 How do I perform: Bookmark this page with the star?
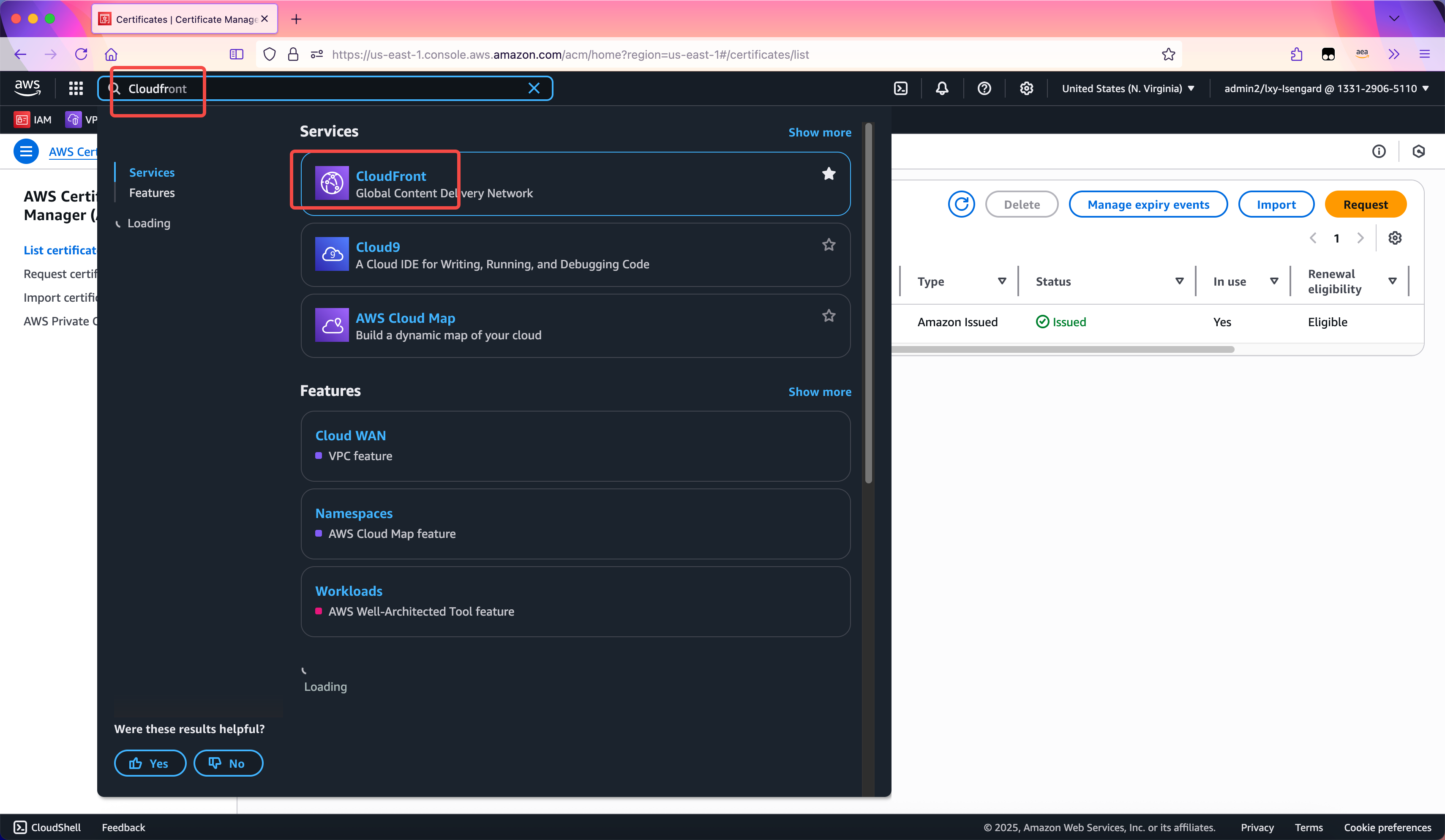pos(1169,55)
